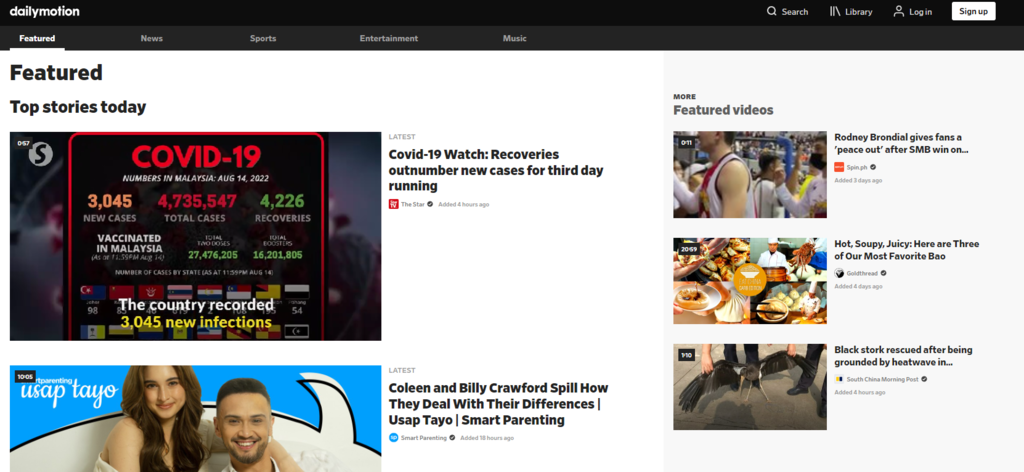This screenshot has width=1024, height=472.
Task: Click the Library label in header
Action: pyautogui.click(x=858, y=12)
